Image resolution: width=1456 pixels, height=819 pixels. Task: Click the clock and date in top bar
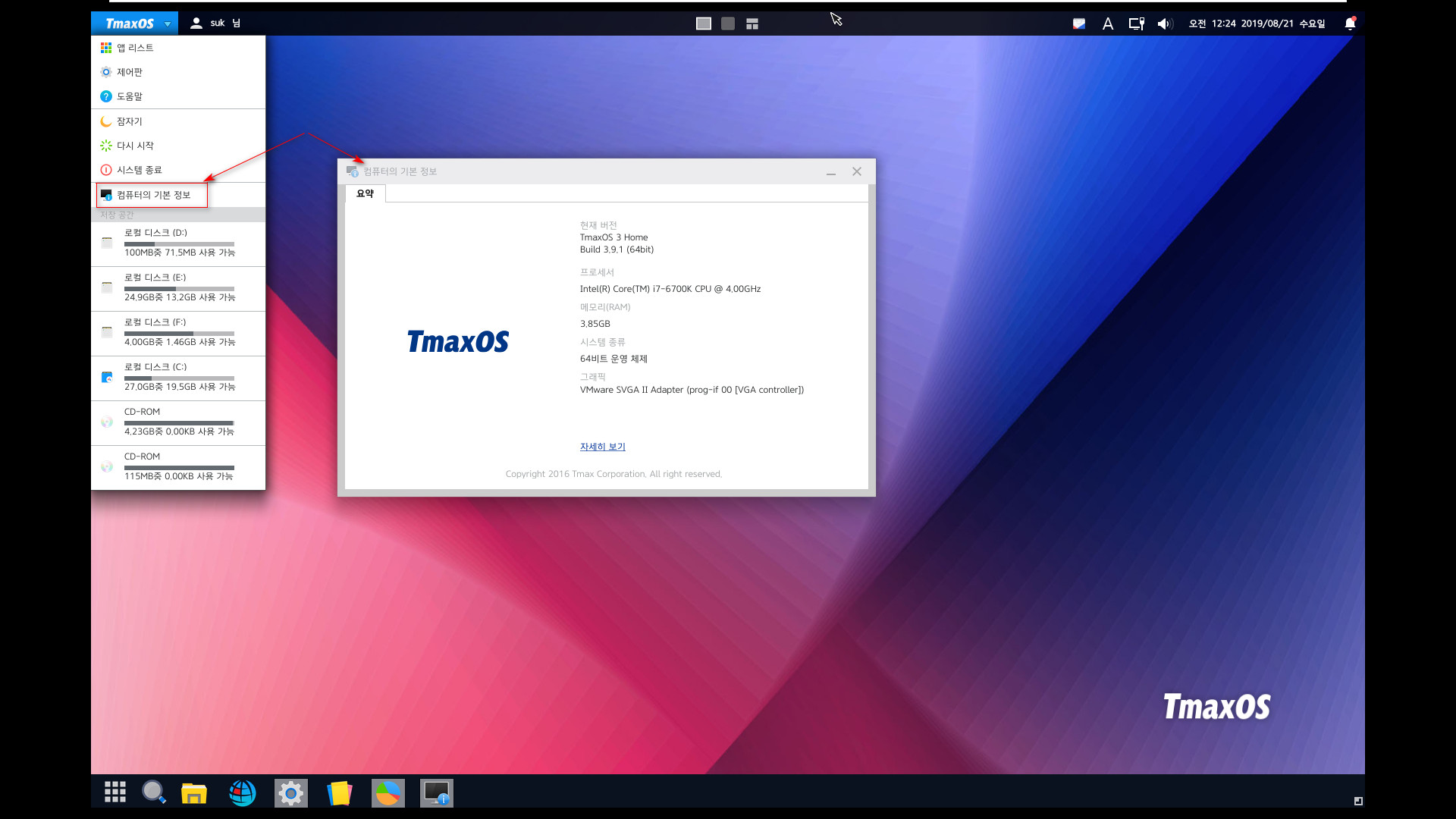coord(1257,24)
